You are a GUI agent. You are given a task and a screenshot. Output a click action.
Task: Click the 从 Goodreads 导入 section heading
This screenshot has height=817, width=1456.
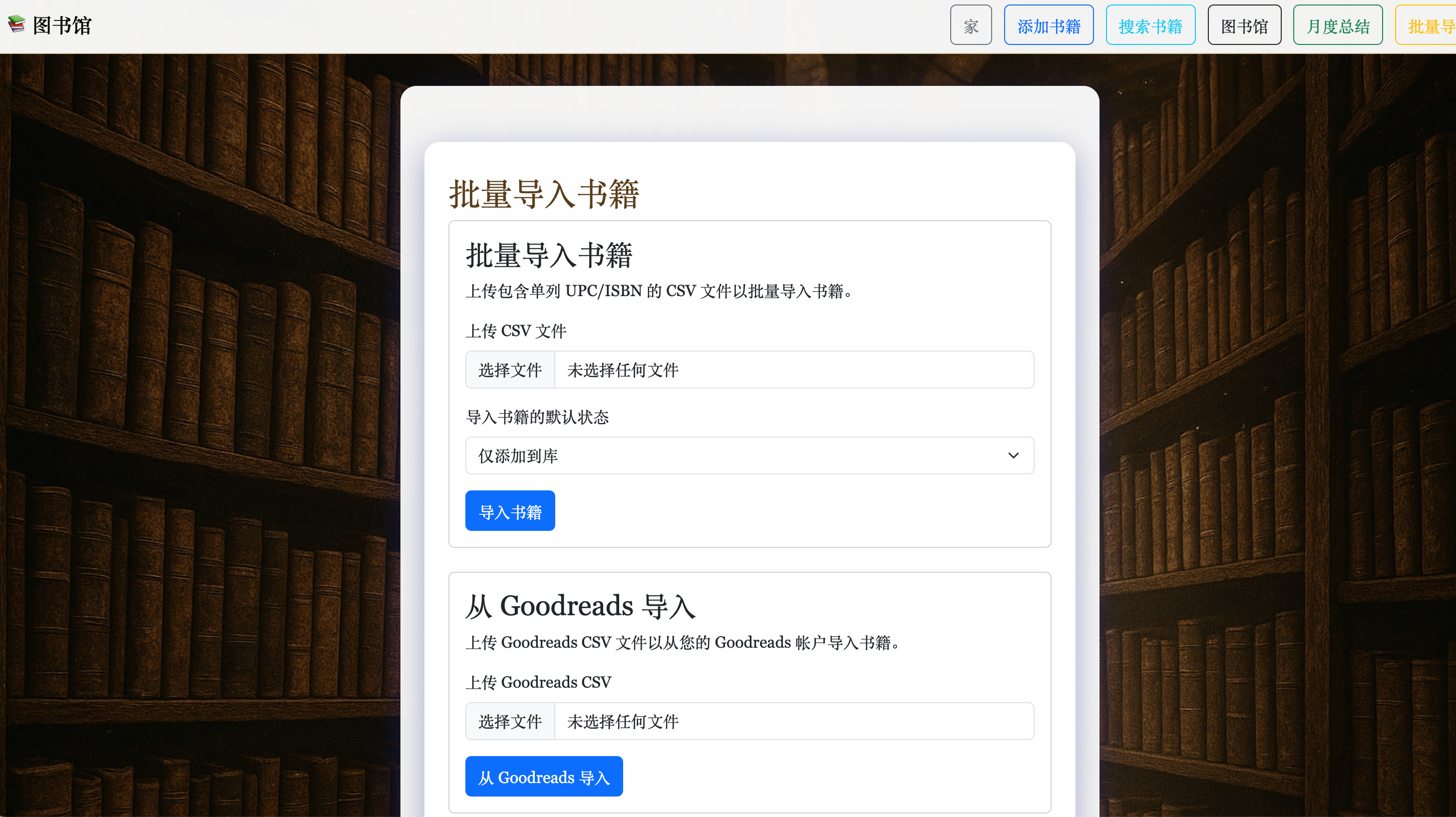[581, 607]
